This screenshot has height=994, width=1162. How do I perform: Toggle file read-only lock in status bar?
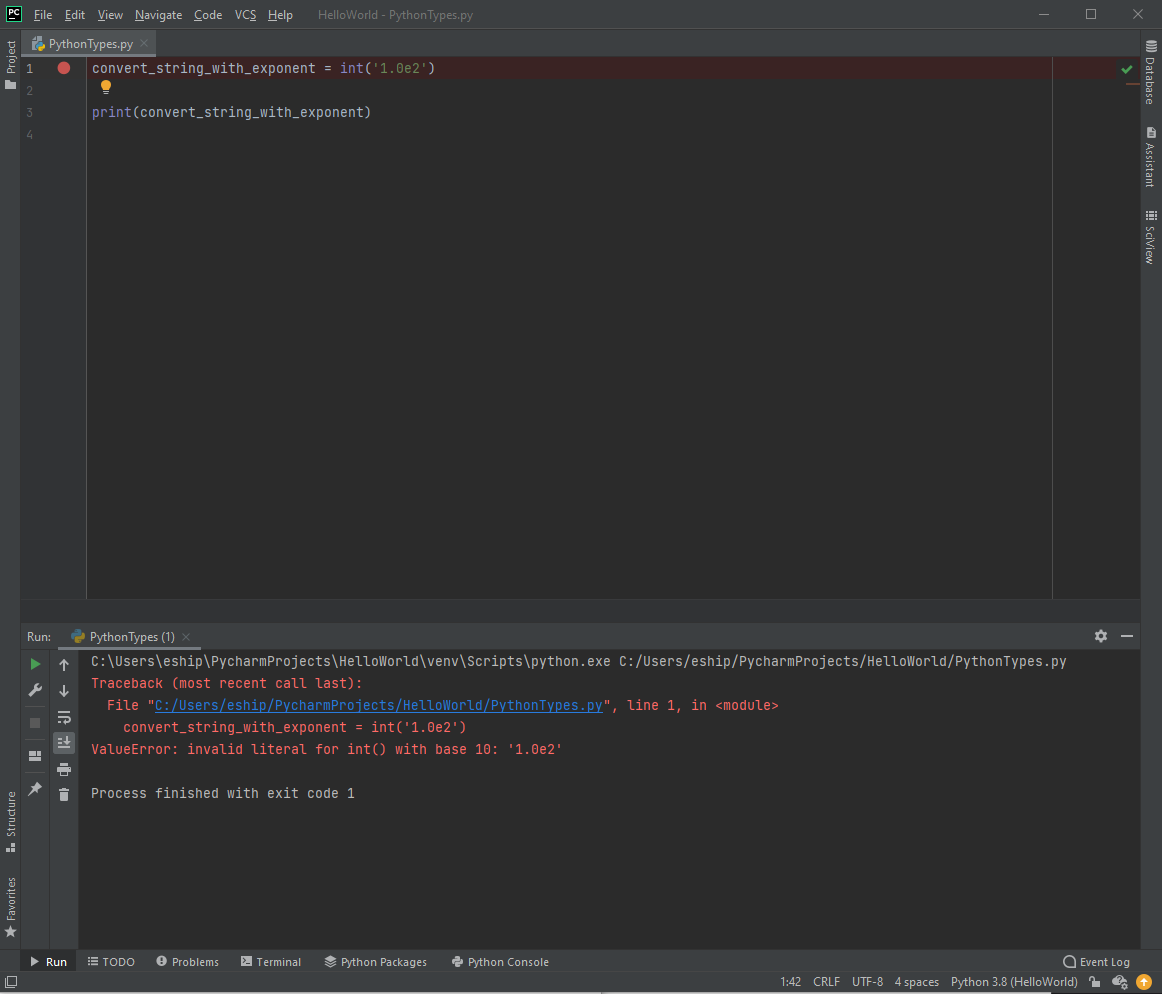click(x=1094, y=982)
